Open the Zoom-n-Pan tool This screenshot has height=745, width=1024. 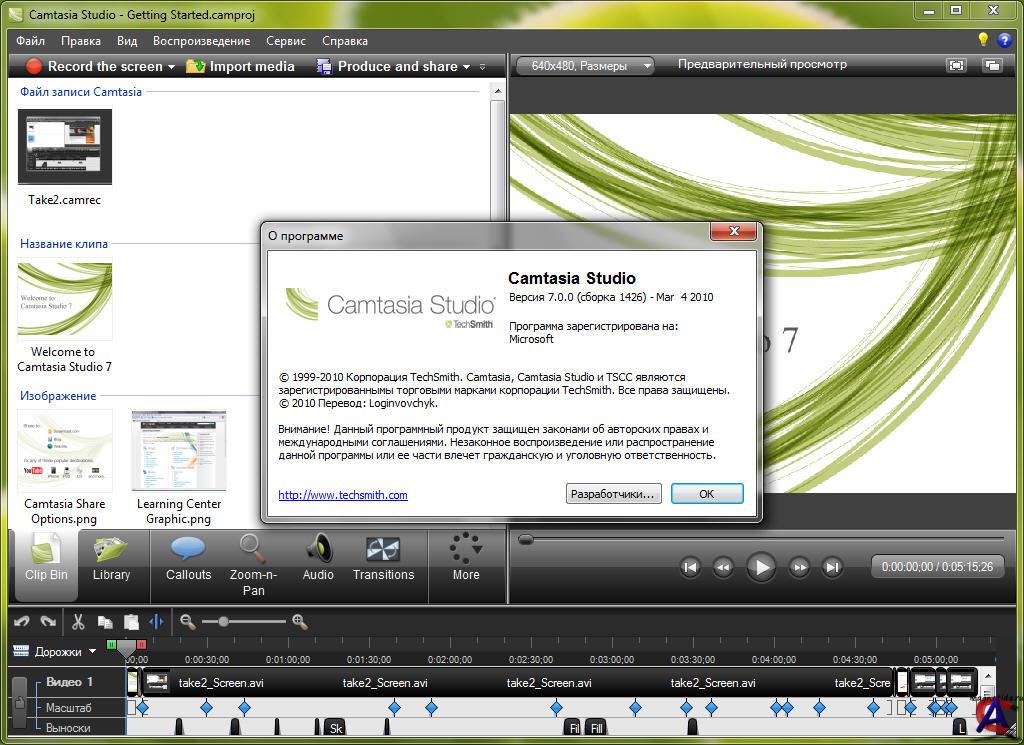coord(253,562)
